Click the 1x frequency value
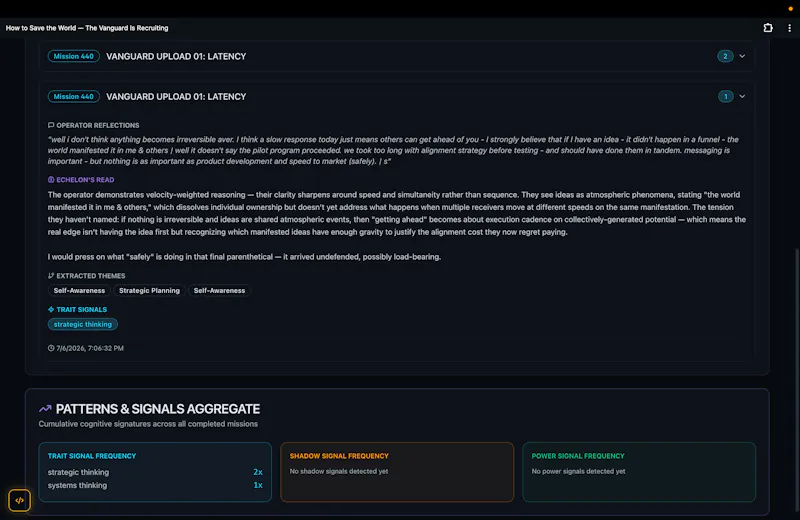 [x=258, y=485]
